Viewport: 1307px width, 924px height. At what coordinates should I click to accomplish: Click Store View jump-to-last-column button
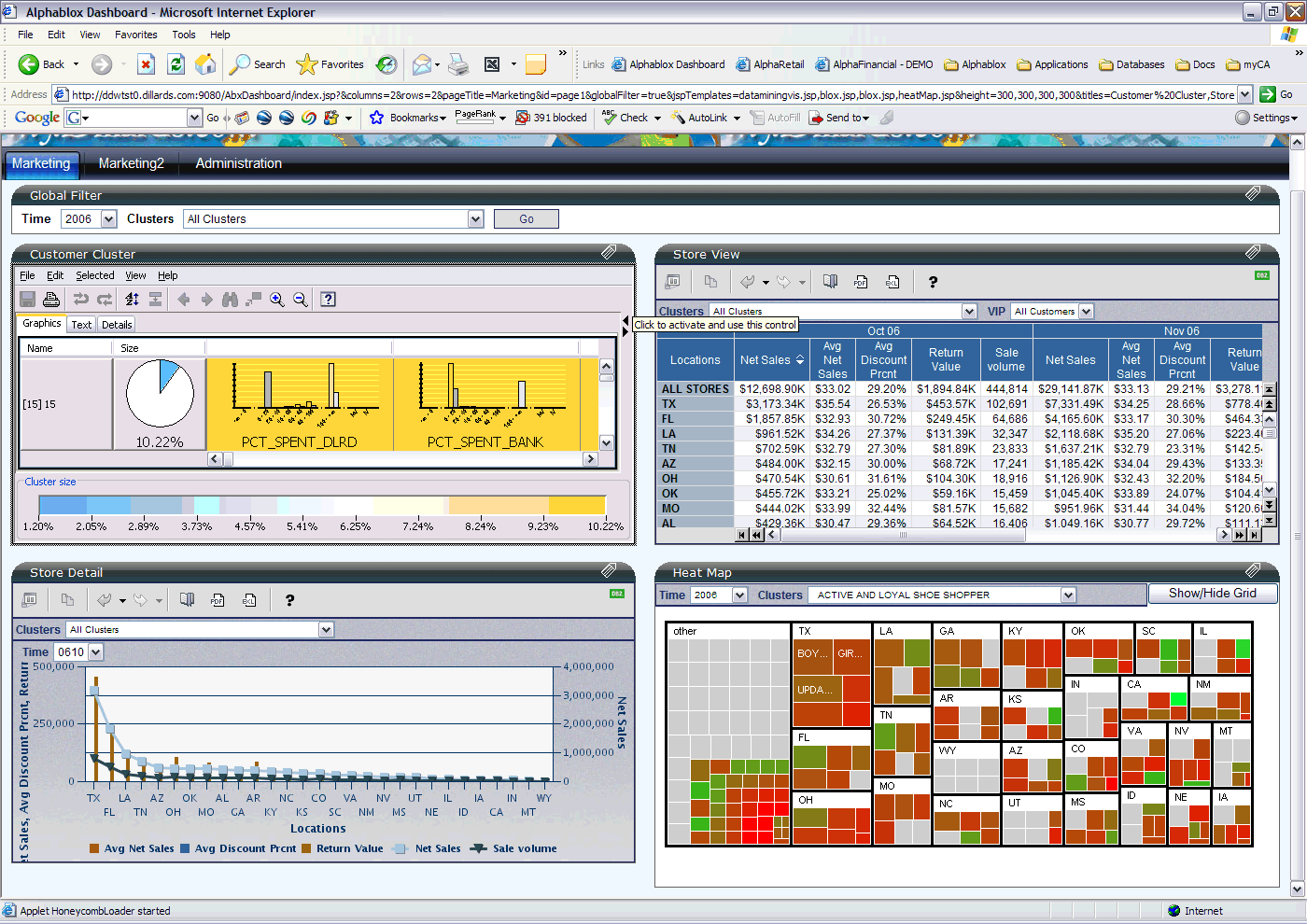pyautogui.click(x=1253, y=535)
